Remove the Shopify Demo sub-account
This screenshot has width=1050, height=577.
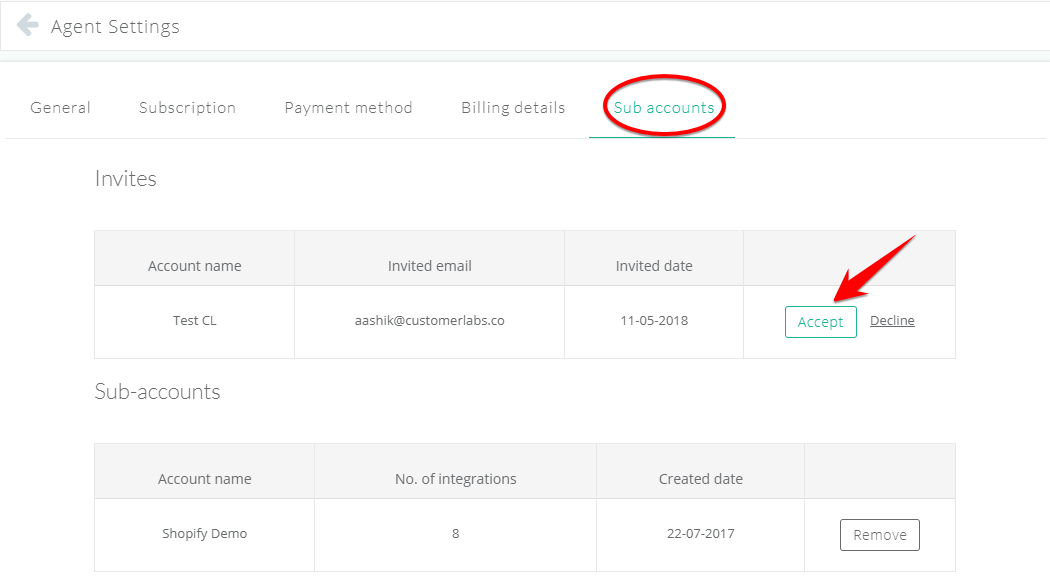(x=879, y=535)
